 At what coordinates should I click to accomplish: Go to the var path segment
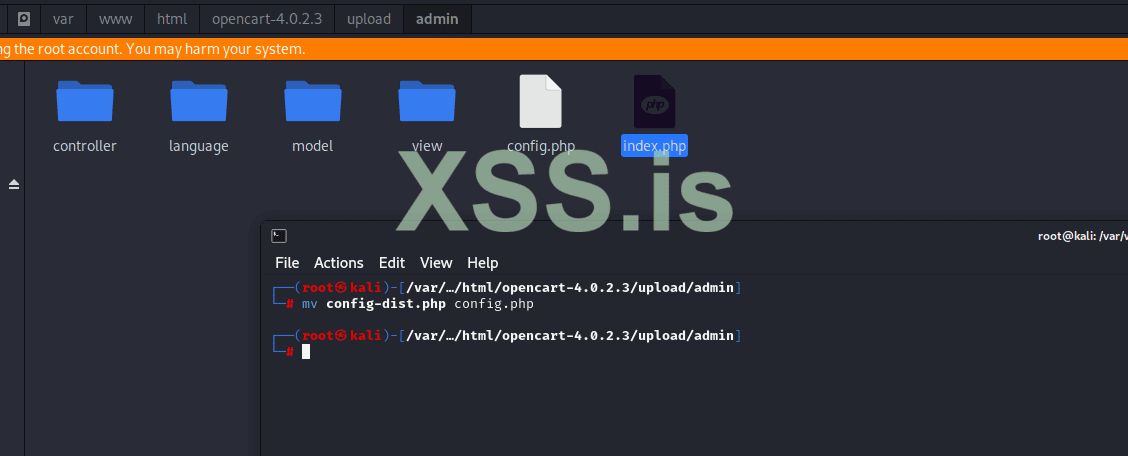pos(63,19)
